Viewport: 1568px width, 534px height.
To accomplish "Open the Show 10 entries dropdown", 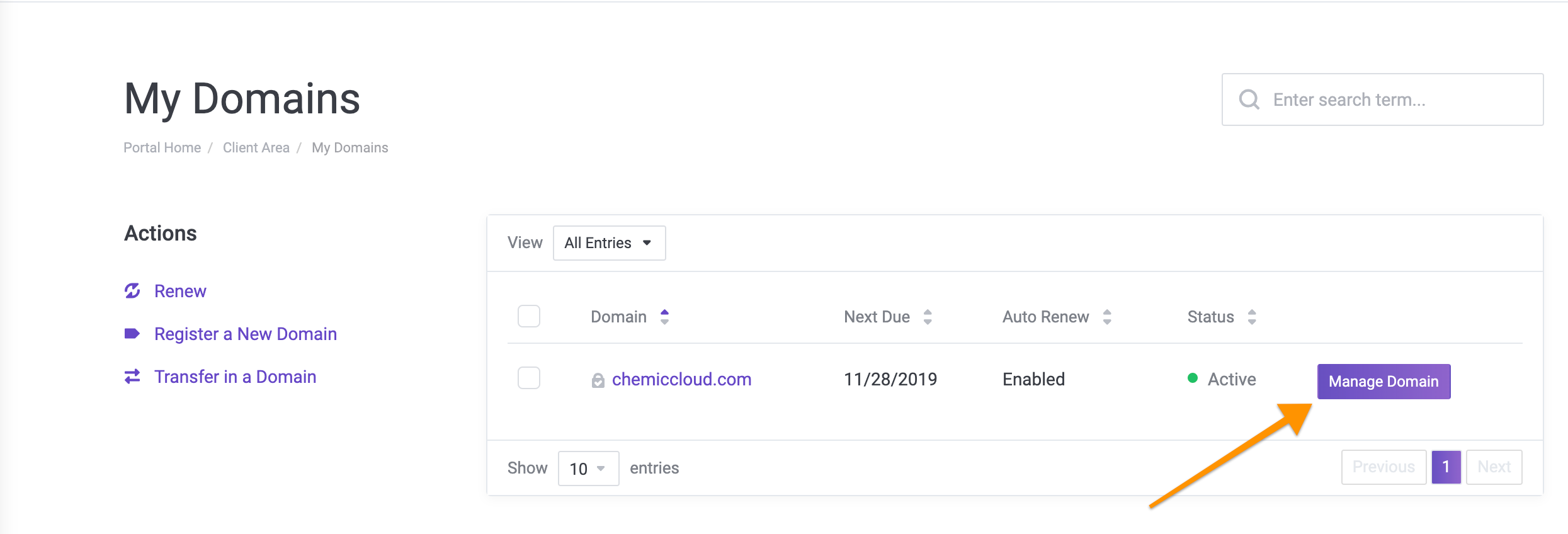I will click(x=588, y=469).
